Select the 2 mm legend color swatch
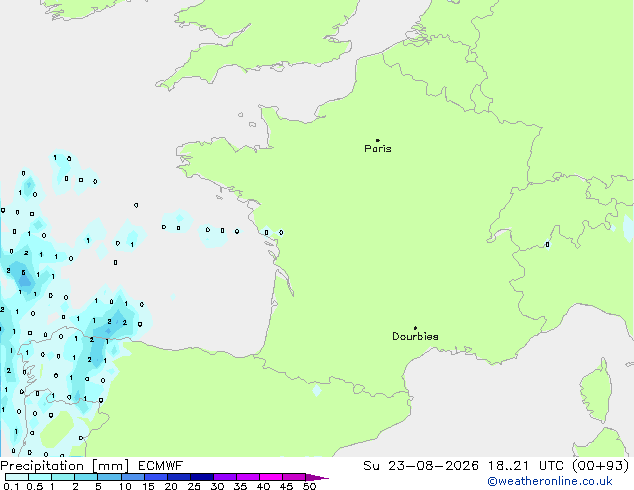634x490 pixels. (x=86, y=477)
